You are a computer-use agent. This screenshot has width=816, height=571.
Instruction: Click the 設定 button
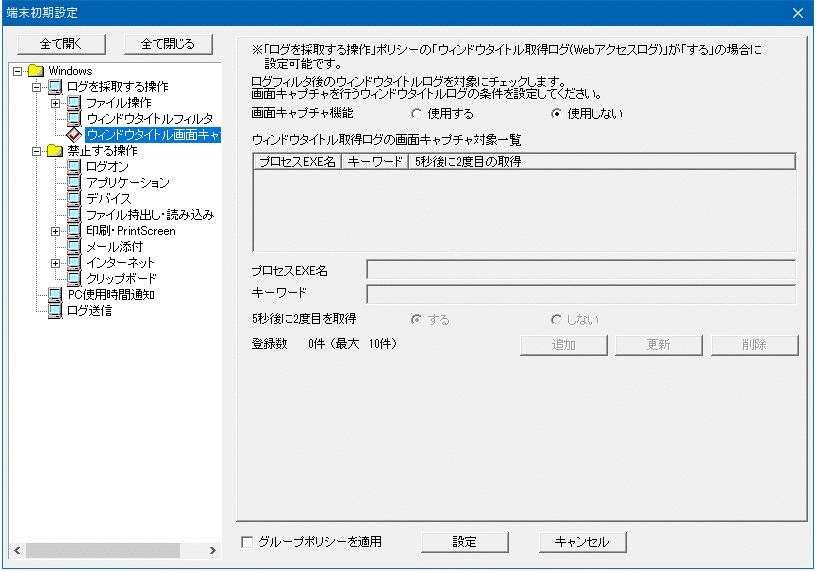(x=464, y=542)
